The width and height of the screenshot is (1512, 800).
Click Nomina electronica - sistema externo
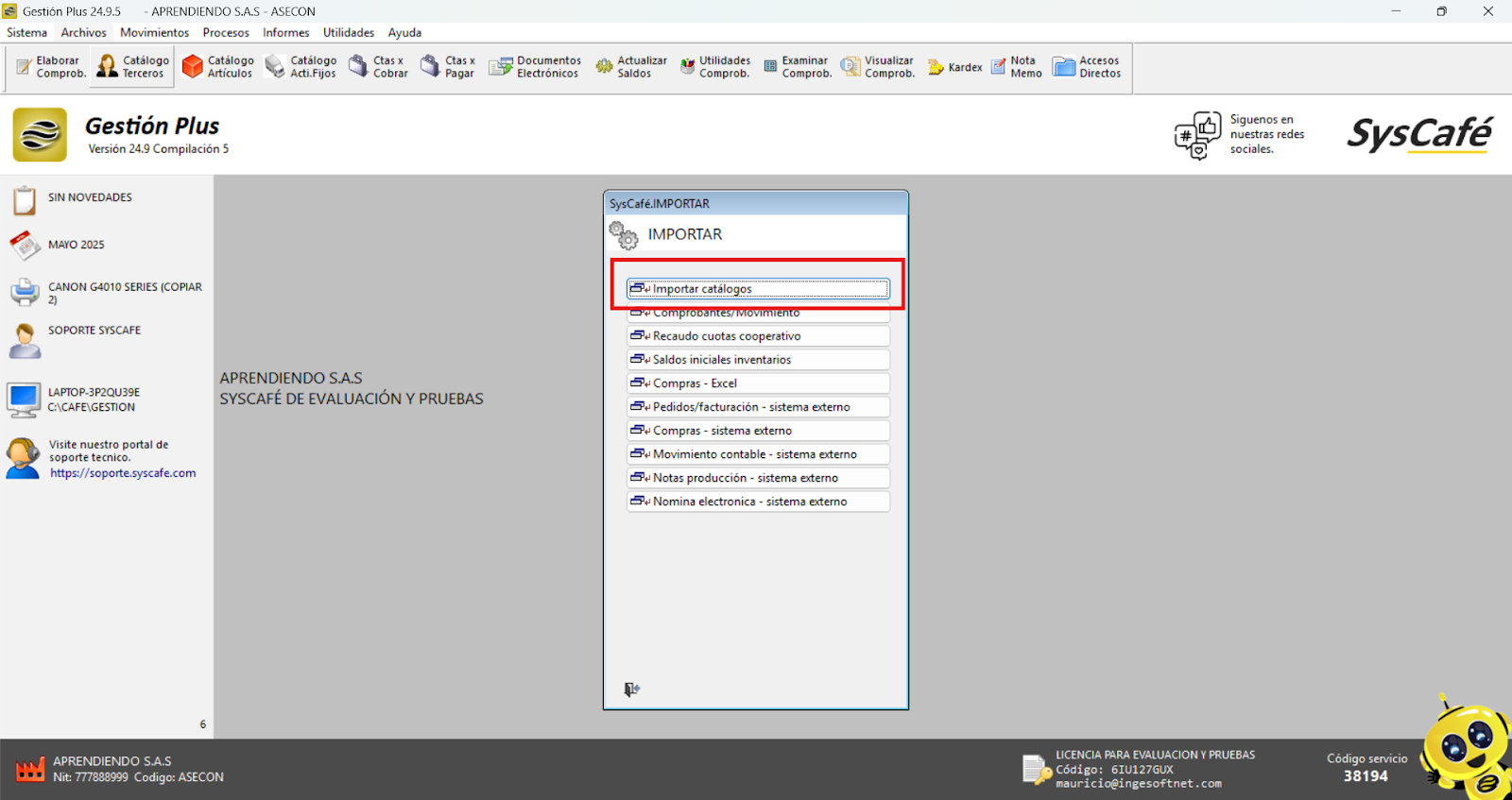point(758,502)
